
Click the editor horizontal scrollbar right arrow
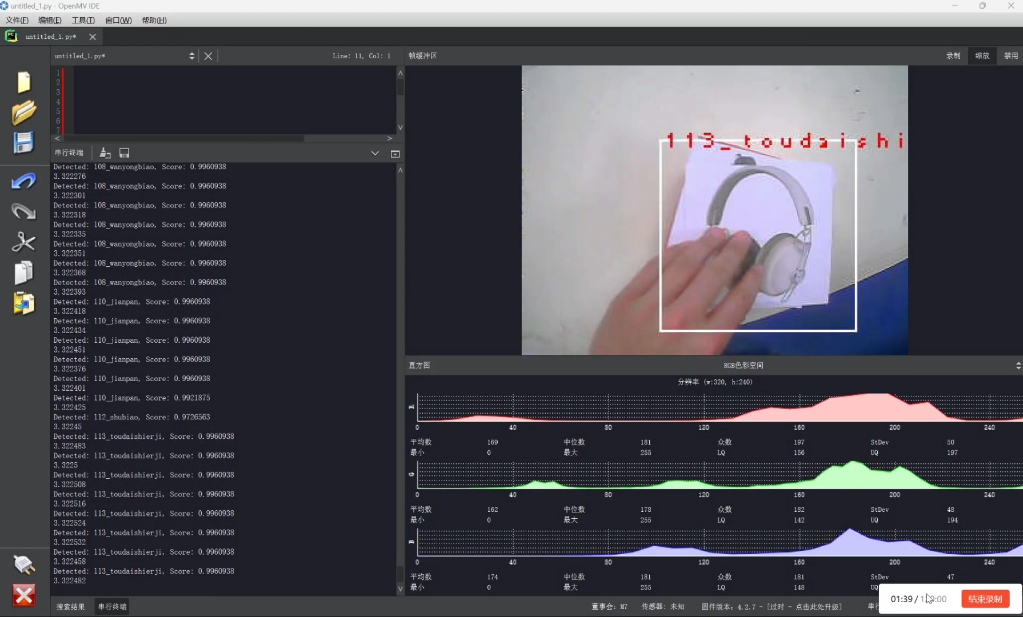(389, 138)
